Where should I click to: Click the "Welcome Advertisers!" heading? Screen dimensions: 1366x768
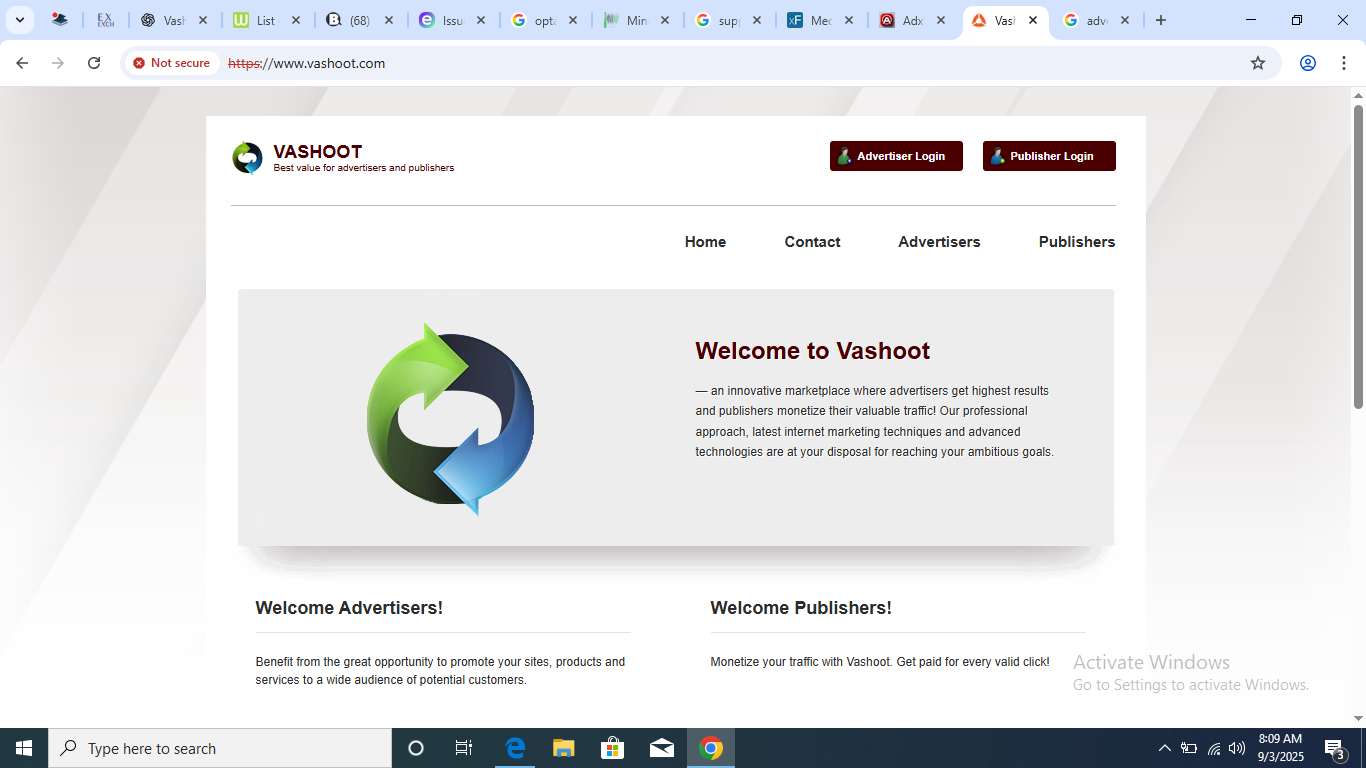coord(349,608)
